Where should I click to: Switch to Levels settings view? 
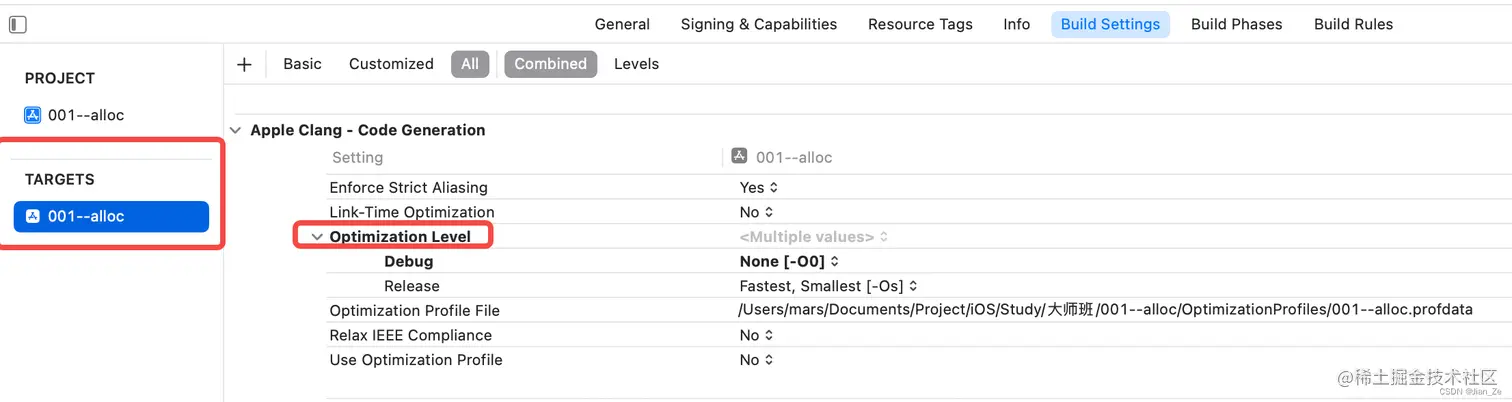pyautogui.click(x=636, y=64)
